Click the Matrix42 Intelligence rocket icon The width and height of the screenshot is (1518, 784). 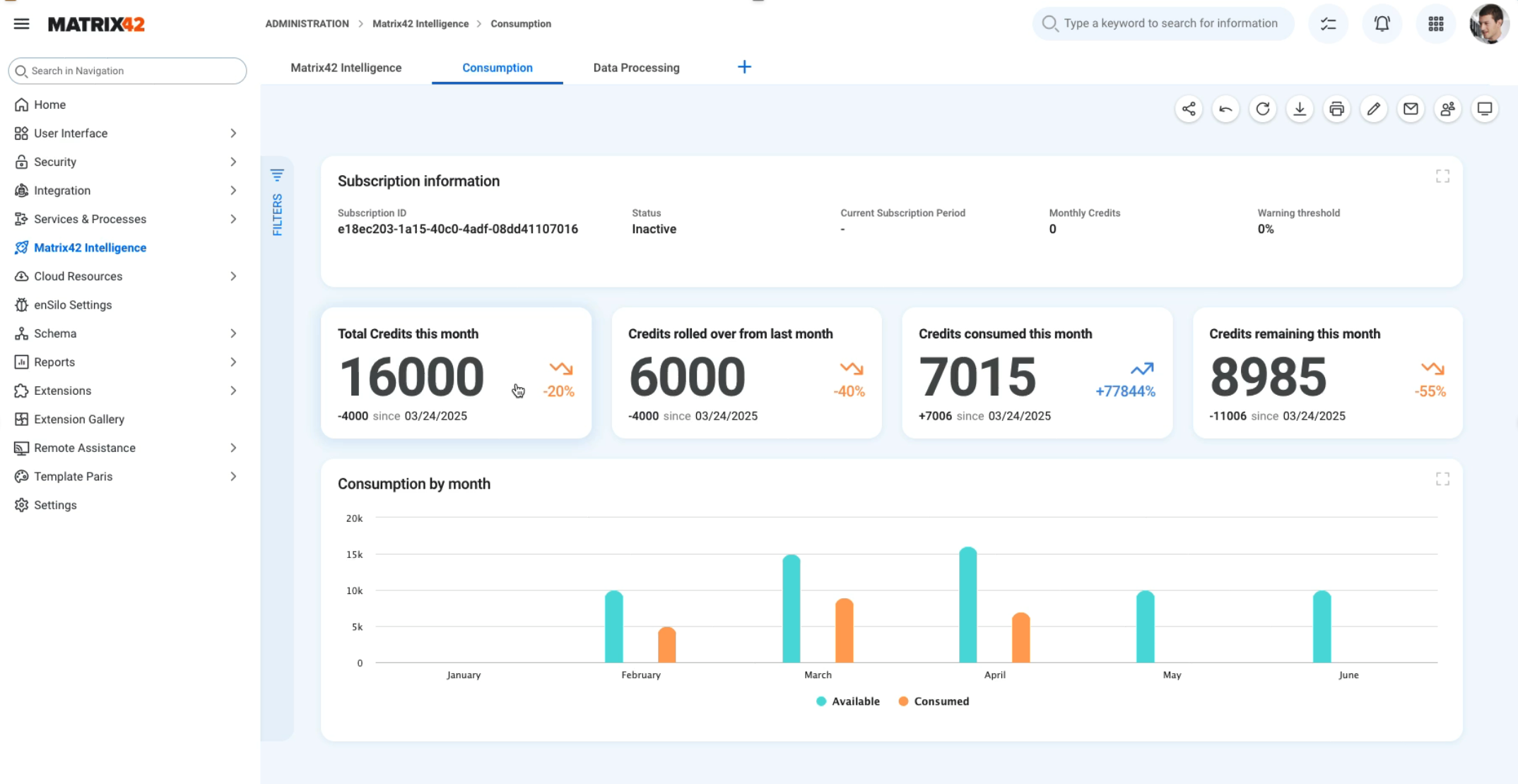pos(22,248)
